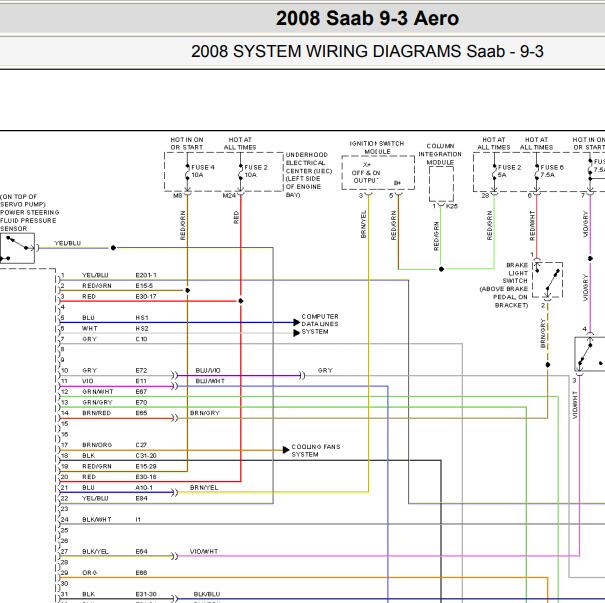Select the "E72" circuit code on pin 10
Screen dimensions: 605x603
[x=141, y=370]
